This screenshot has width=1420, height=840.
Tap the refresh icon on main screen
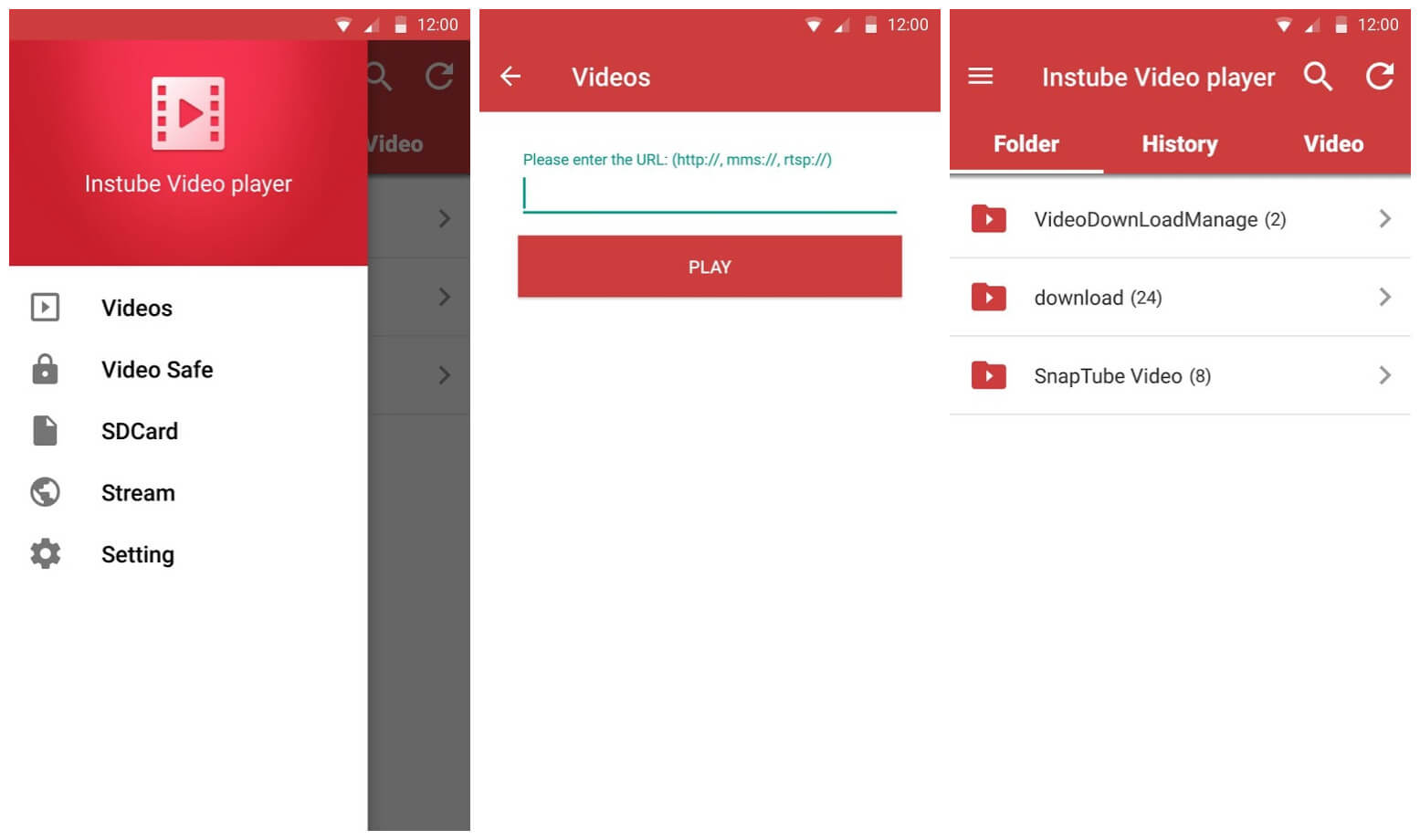click(x=1380, y=77)
